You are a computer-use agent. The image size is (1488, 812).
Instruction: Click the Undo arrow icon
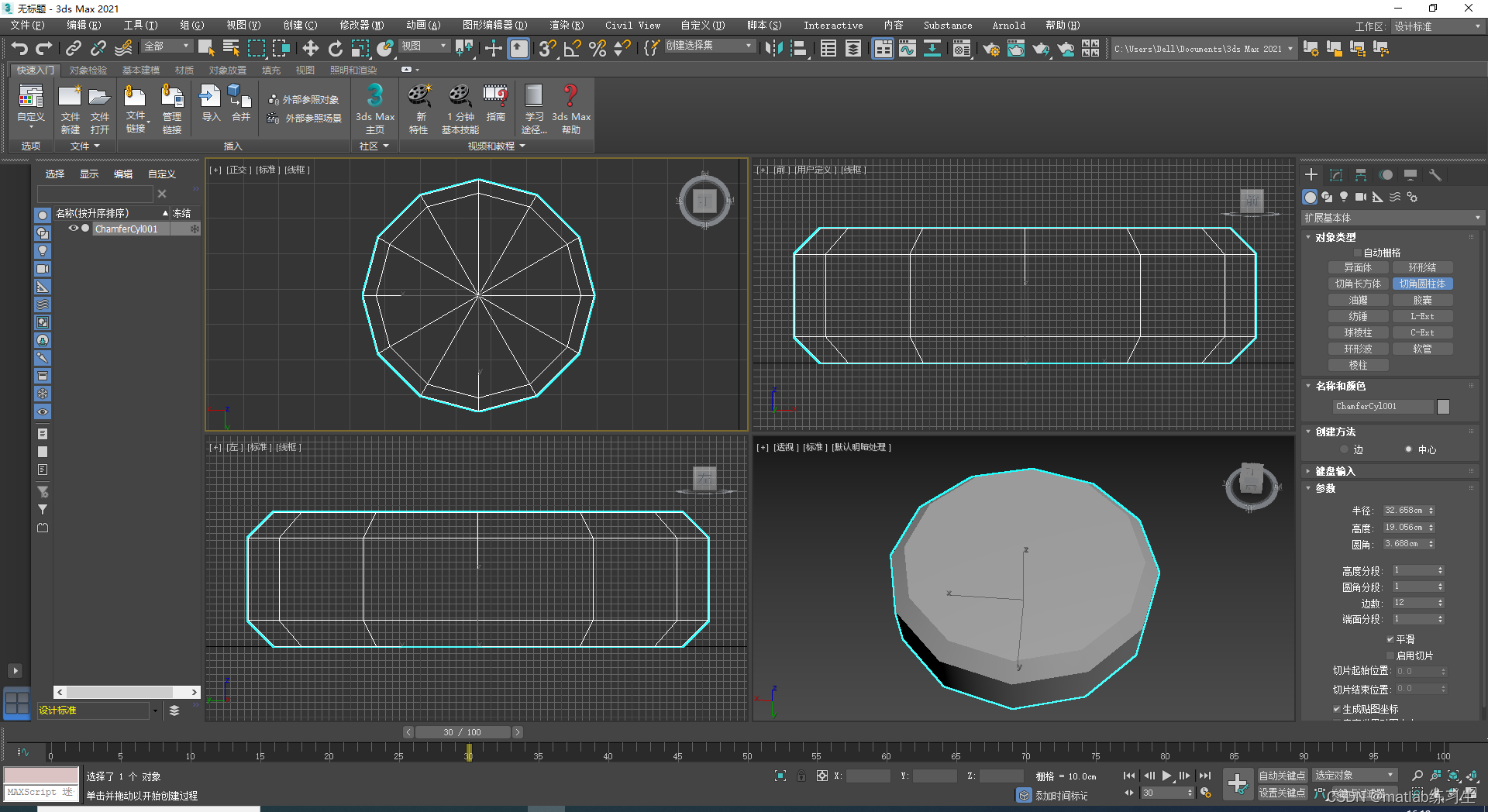(19, 48)
